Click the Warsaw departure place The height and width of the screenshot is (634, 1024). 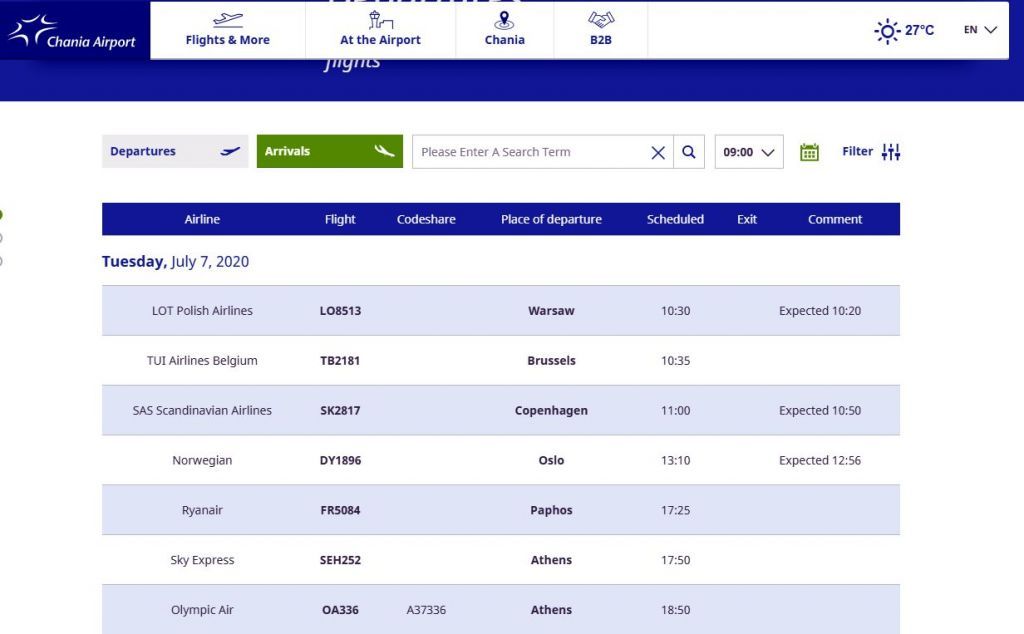[x=551, y=311]
